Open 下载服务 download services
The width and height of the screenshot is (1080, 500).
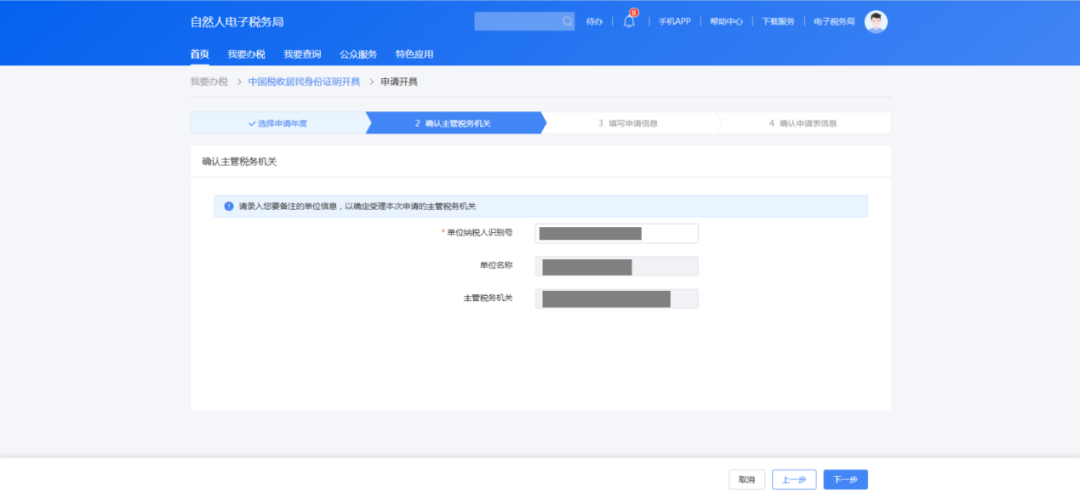point(778,21)
